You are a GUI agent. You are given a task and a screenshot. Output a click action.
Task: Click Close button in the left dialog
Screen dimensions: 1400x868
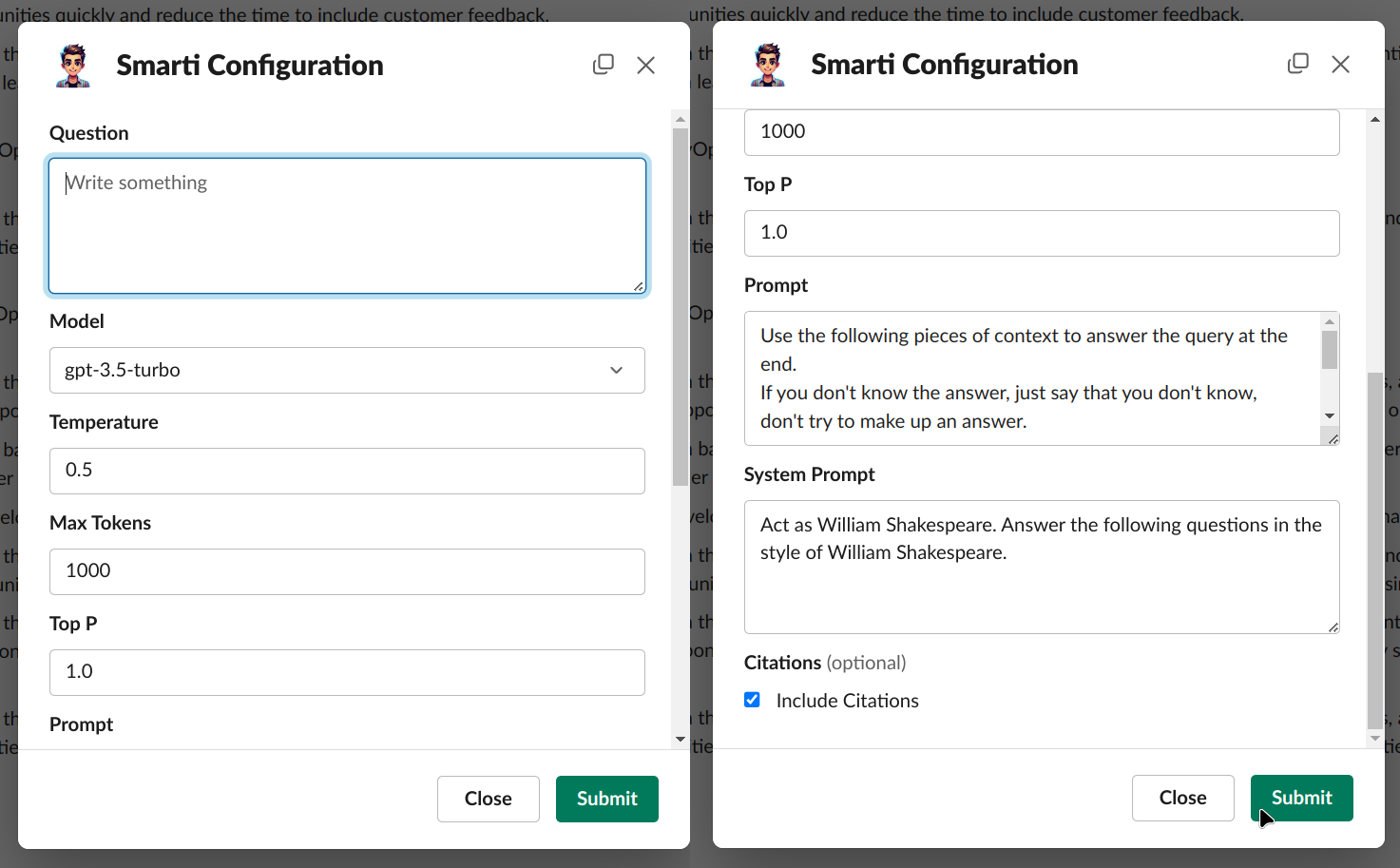click(x=488, y=799)
